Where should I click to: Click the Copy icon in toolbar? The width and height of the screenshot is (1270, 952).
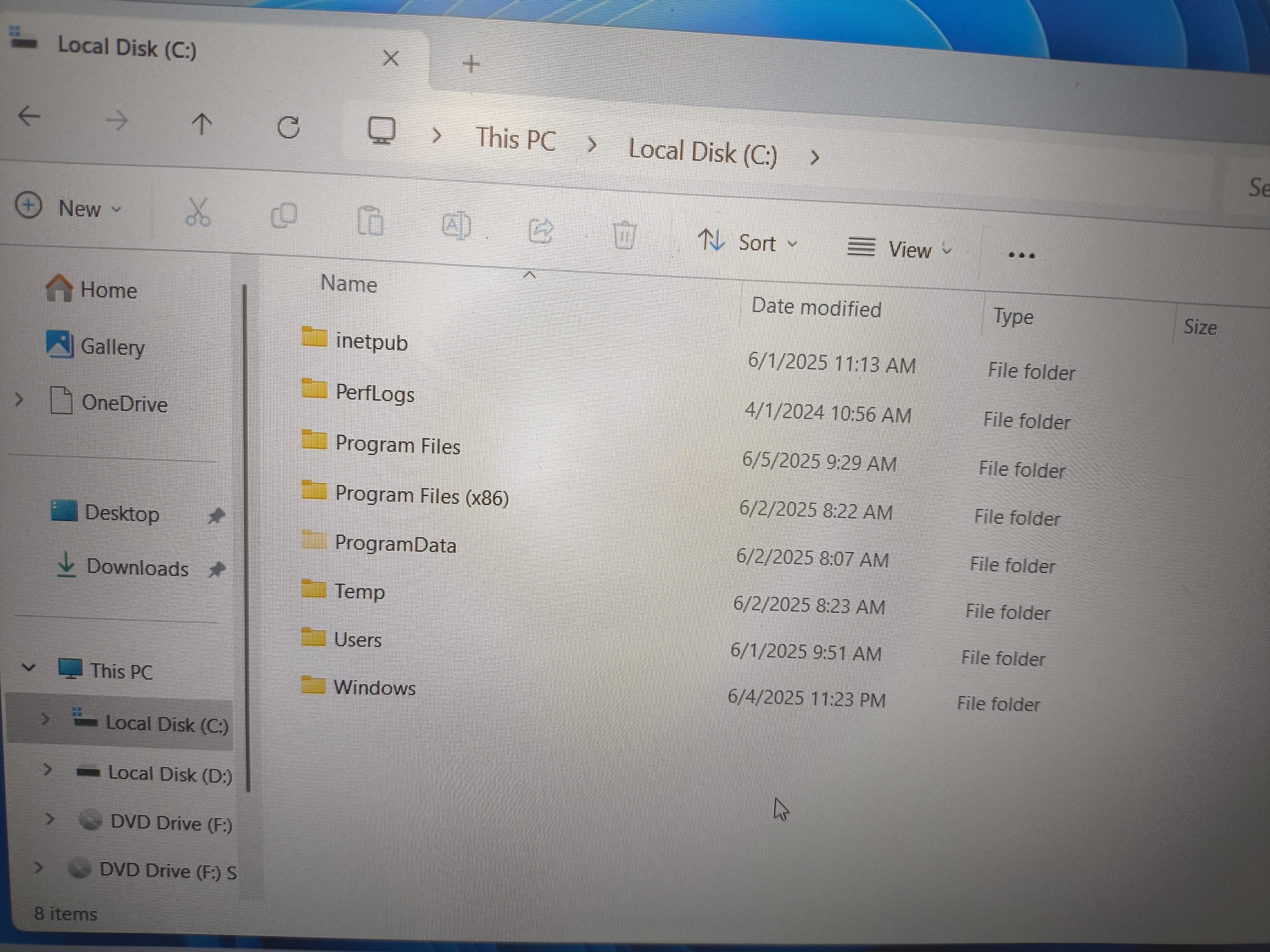(284, 216)
